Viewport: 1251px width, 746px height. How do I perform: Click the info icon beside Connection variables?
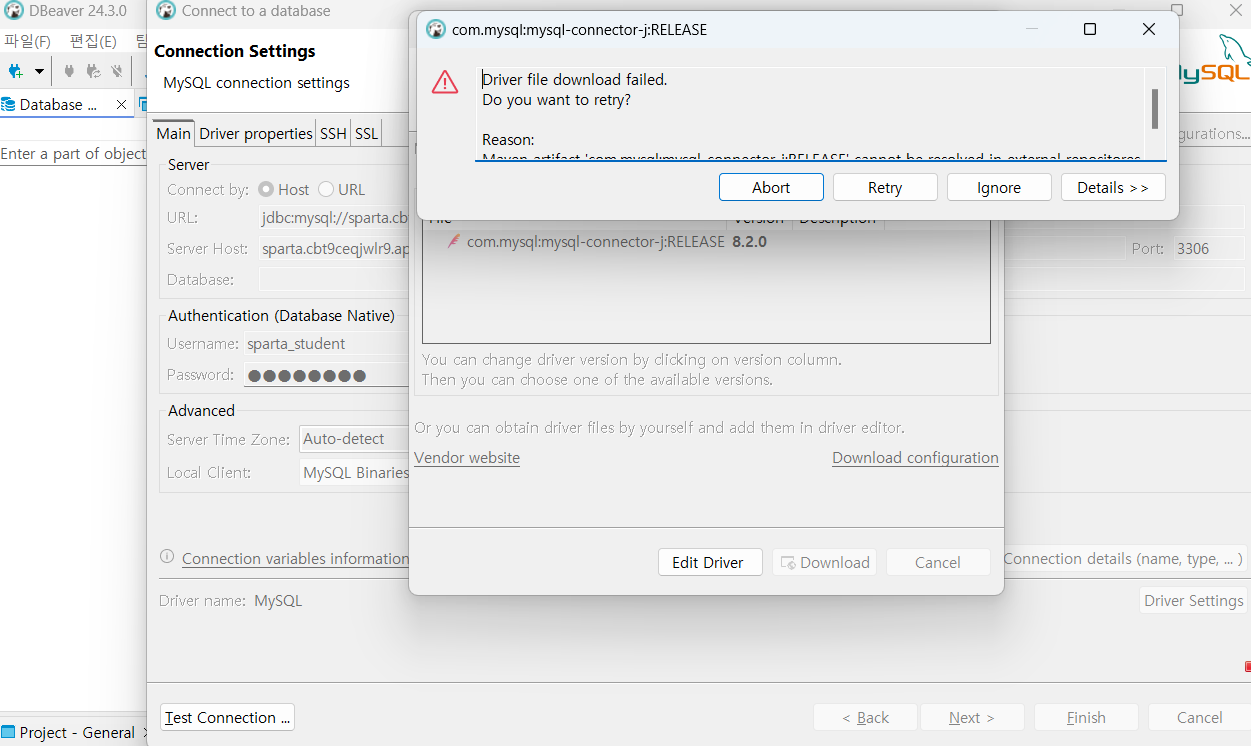pos(167,557)
